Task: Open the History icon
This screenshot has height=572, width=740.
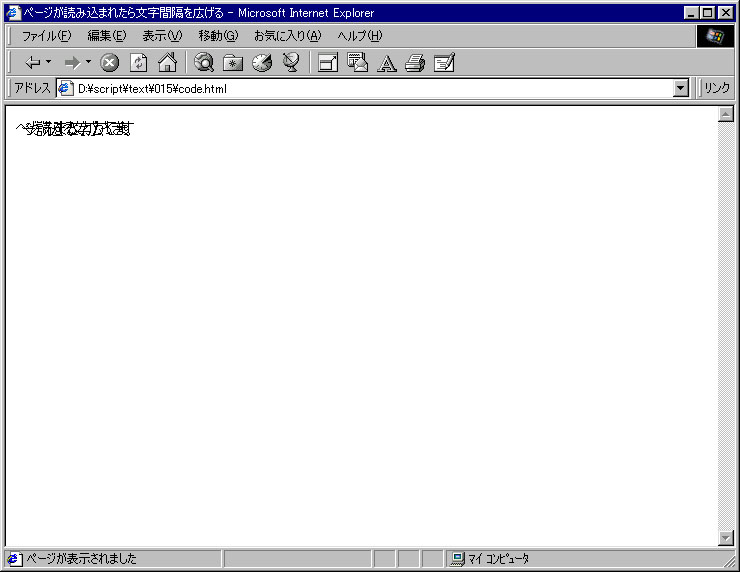Action: (x=262, y=62)
